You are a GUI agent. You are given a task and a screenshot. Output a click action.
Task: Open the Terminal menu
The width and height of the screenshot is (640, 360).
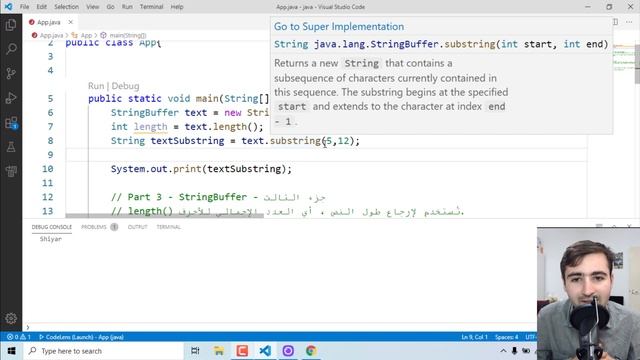point(151,7)
